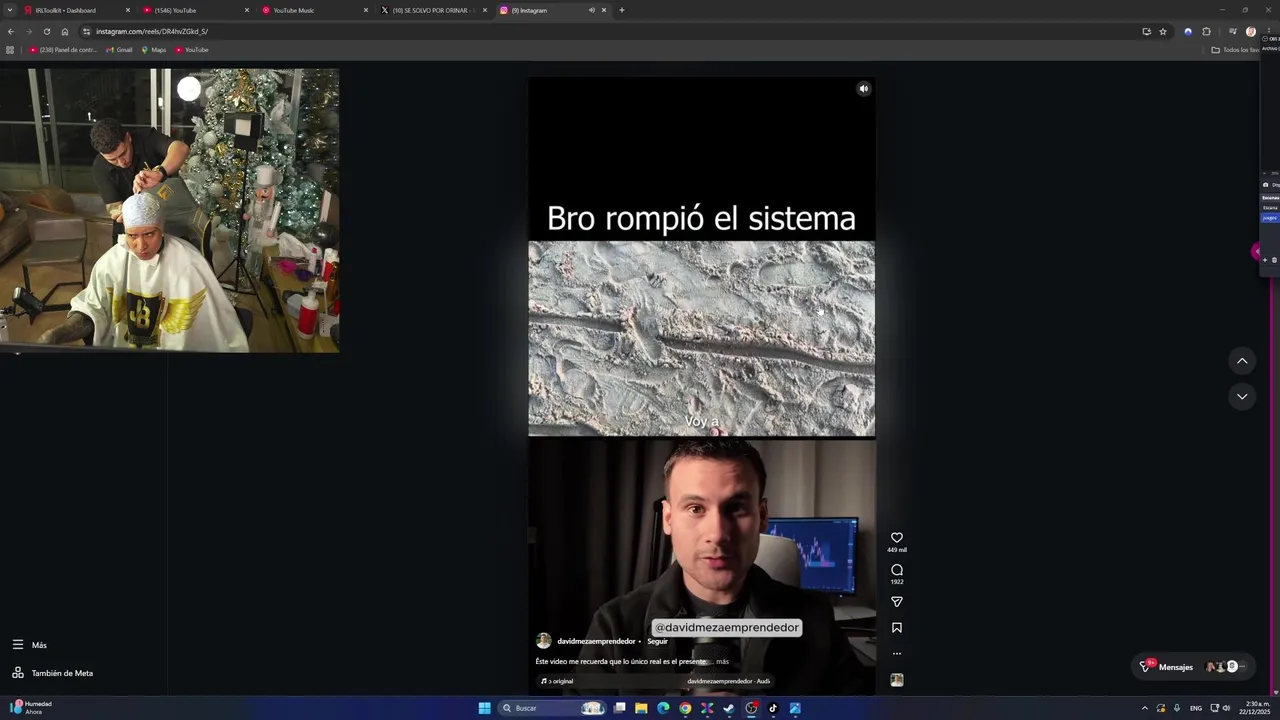Show hidden system tray icons
Viewport: 1280px width, 720px height.
pyautogui.click(x=1145, y=708)
